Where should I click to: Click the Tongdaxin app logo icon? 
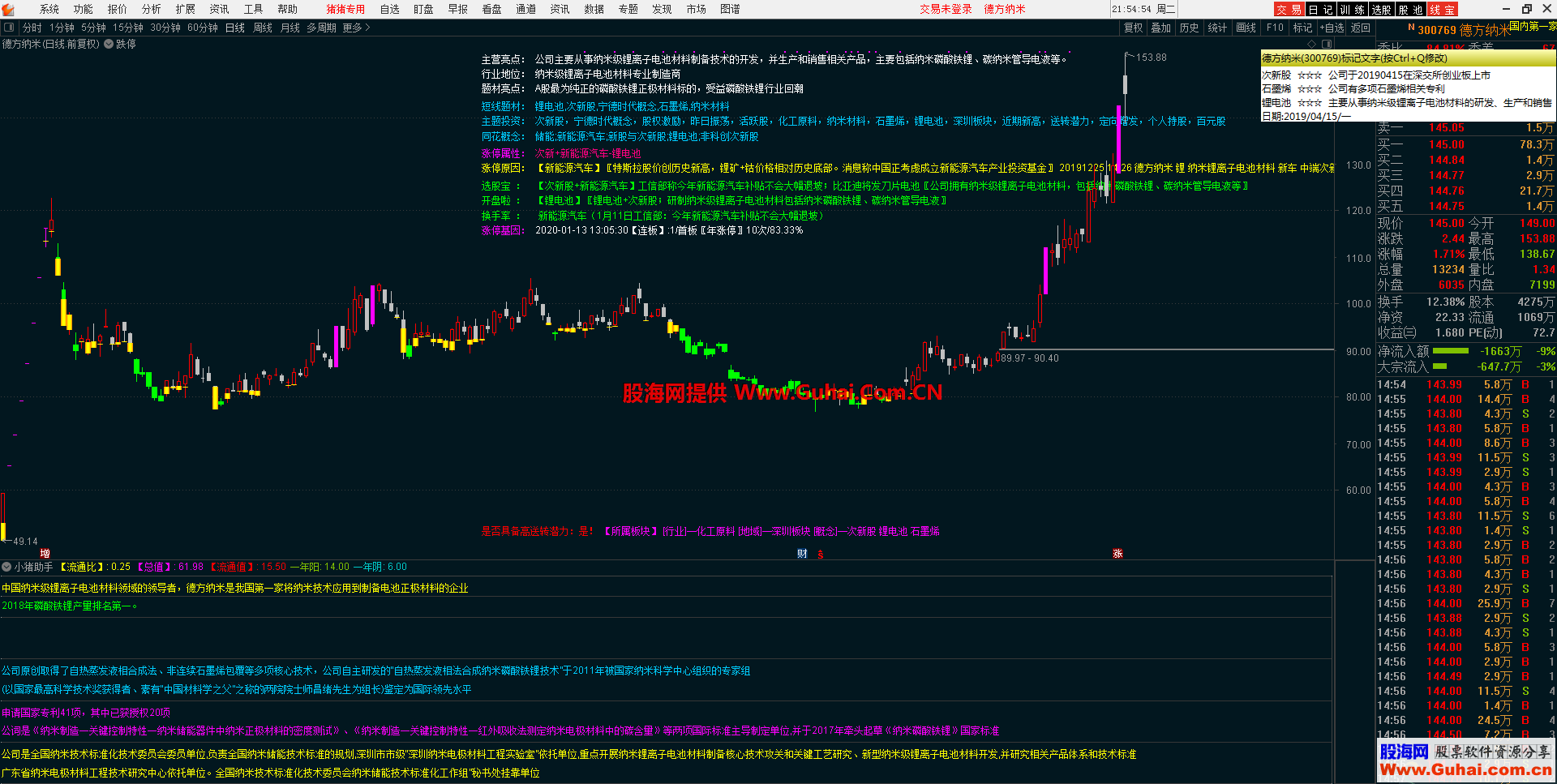point(9,9)
